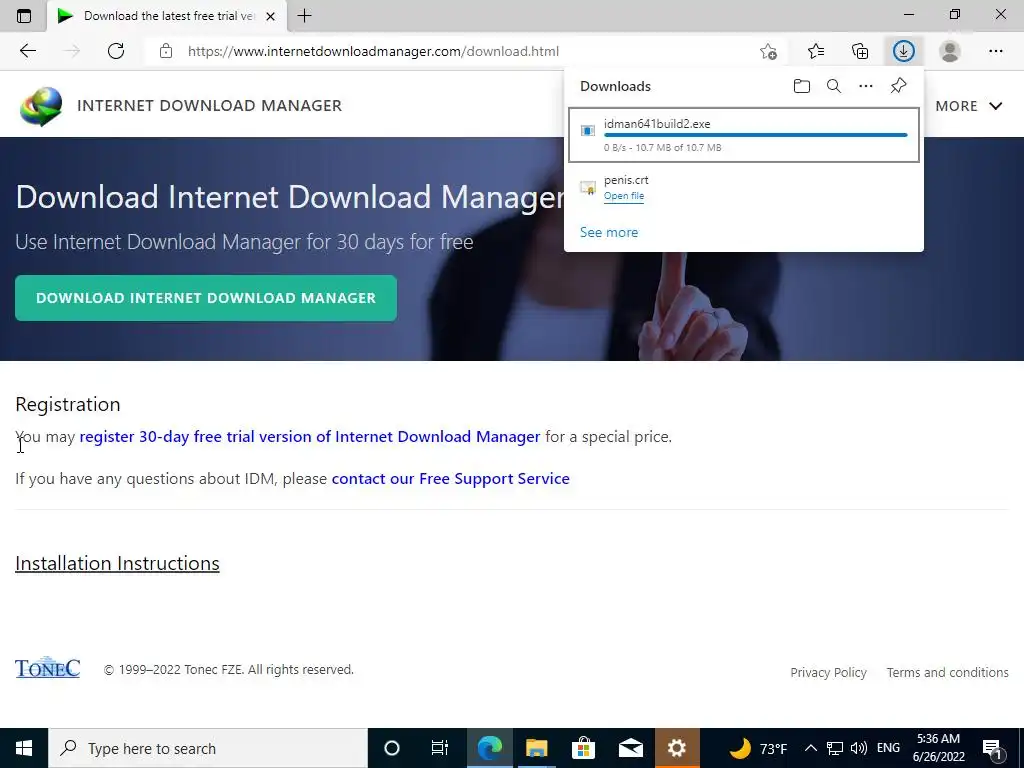Click the idman641build2.exe file icon
The height and width of the screenshot is (768, 1024).
tap(588, 131)
